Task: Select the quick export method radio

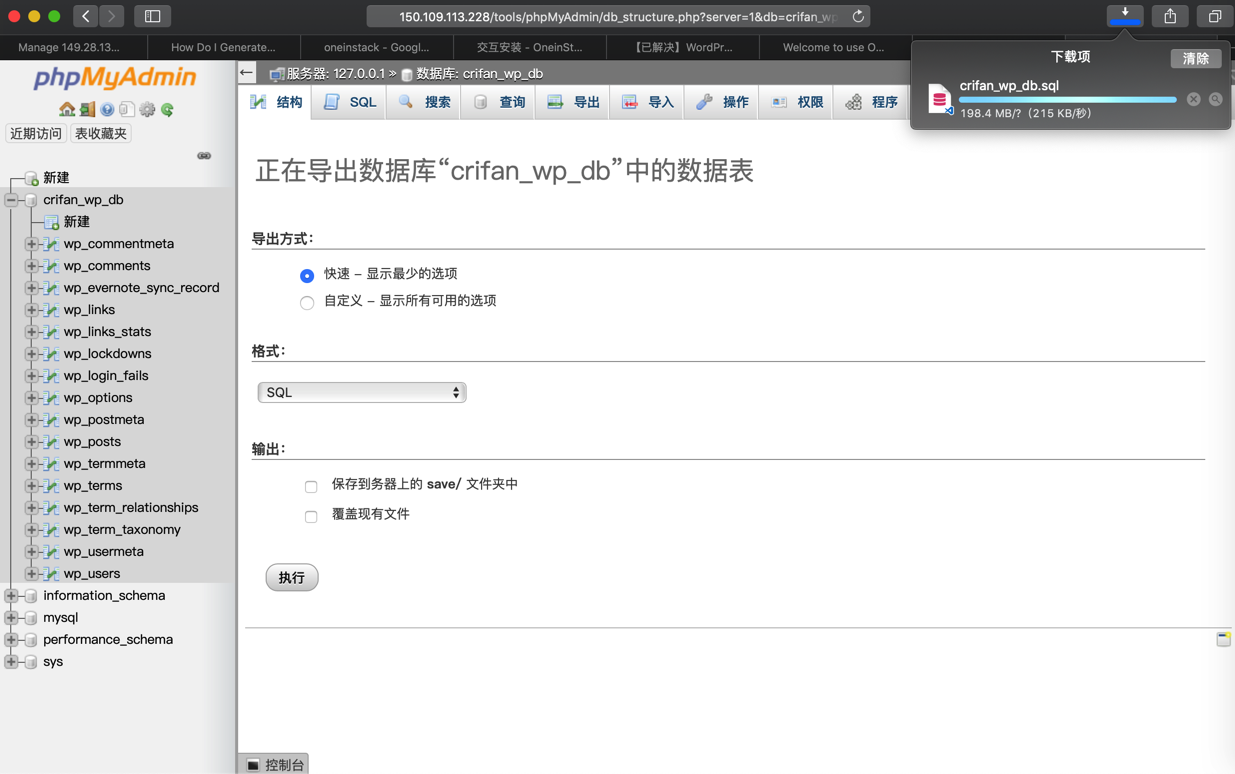Action: tap(307, 275)
